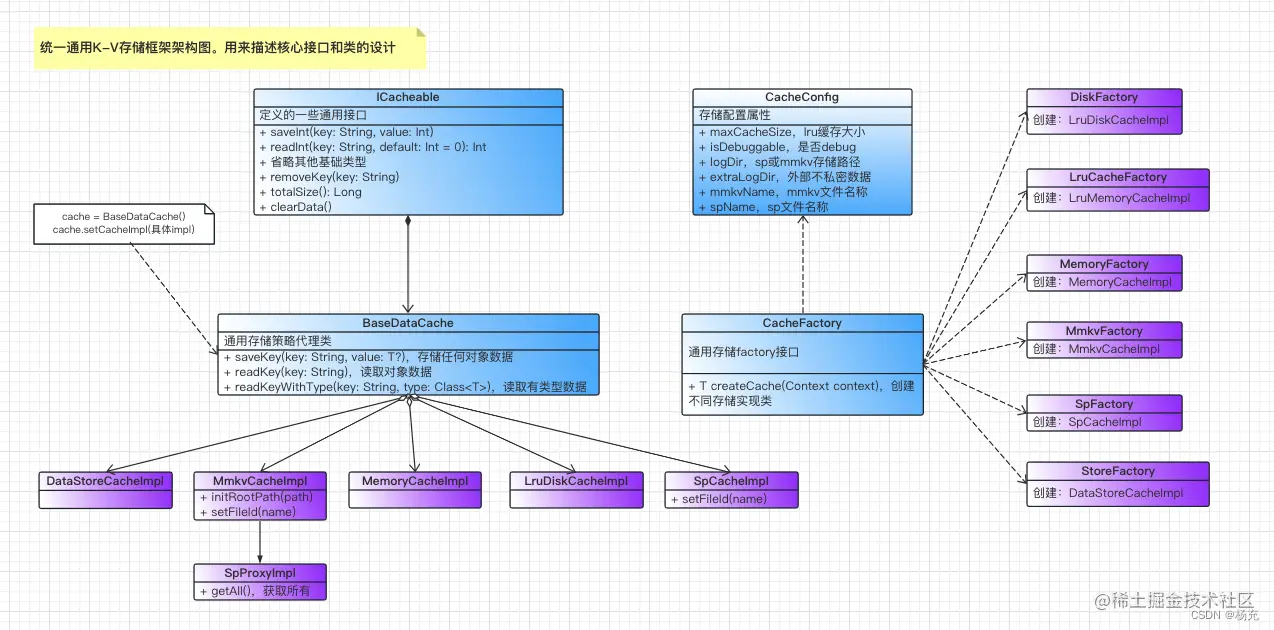Select the createCache(Context context) method text
The width and height of the screenshot is (1274, 630).
point(801,393)
